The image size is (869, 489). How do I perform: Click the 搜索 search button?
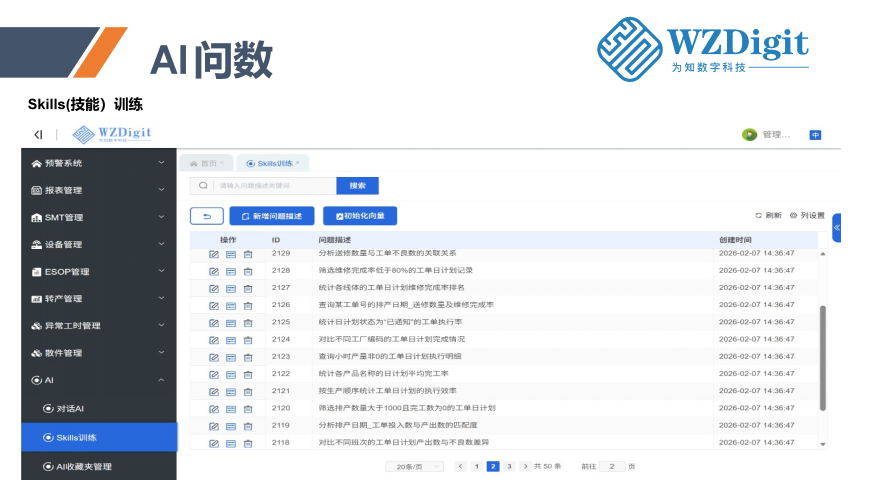[x=357, y=186]
